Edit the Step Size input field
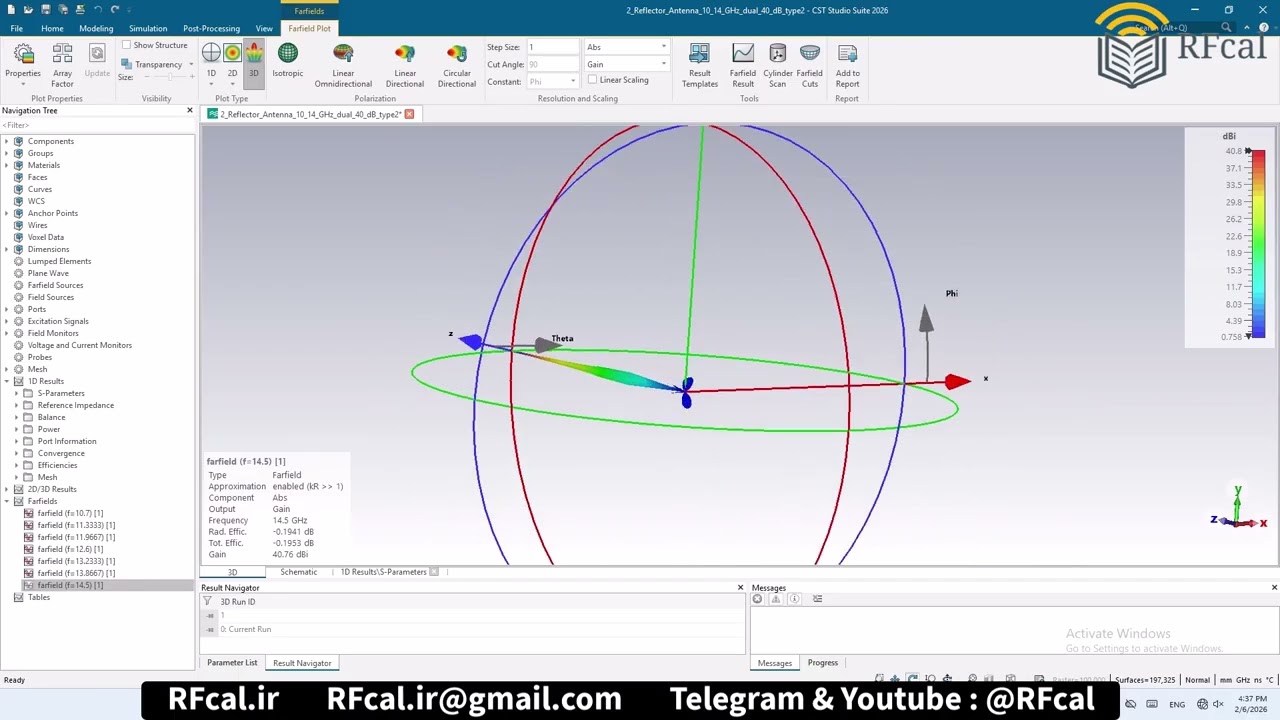1280x720 pixels. click(553, 47)
